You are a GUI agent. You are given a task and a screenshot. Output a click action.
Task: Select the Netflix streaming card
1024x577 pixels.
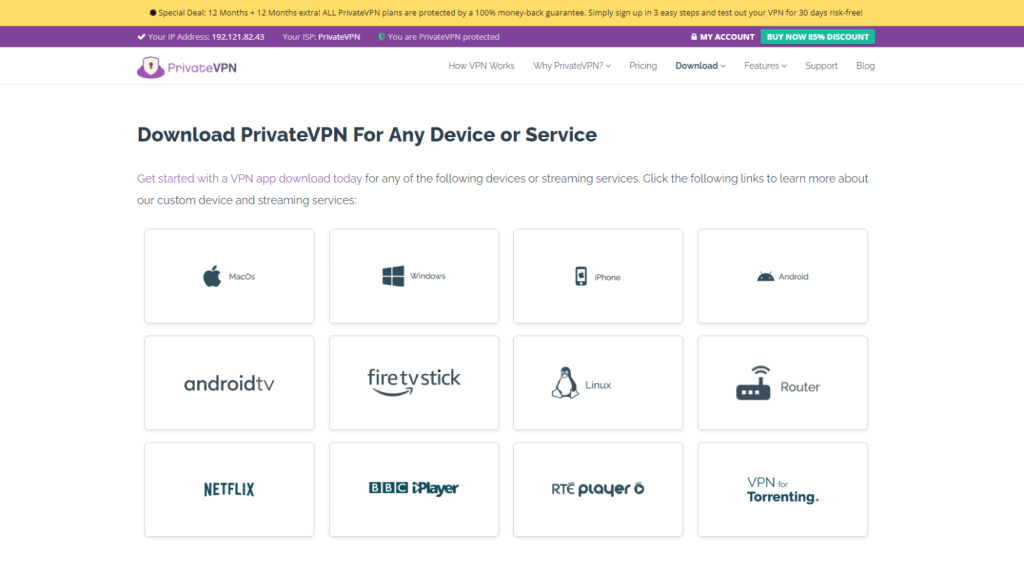(229, 490)
